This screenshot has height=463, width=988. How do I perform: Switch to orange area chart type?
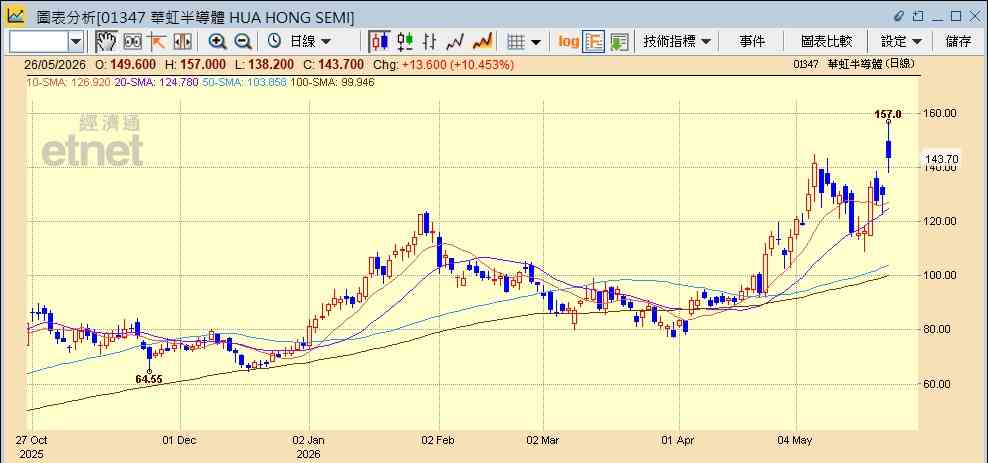482,42
